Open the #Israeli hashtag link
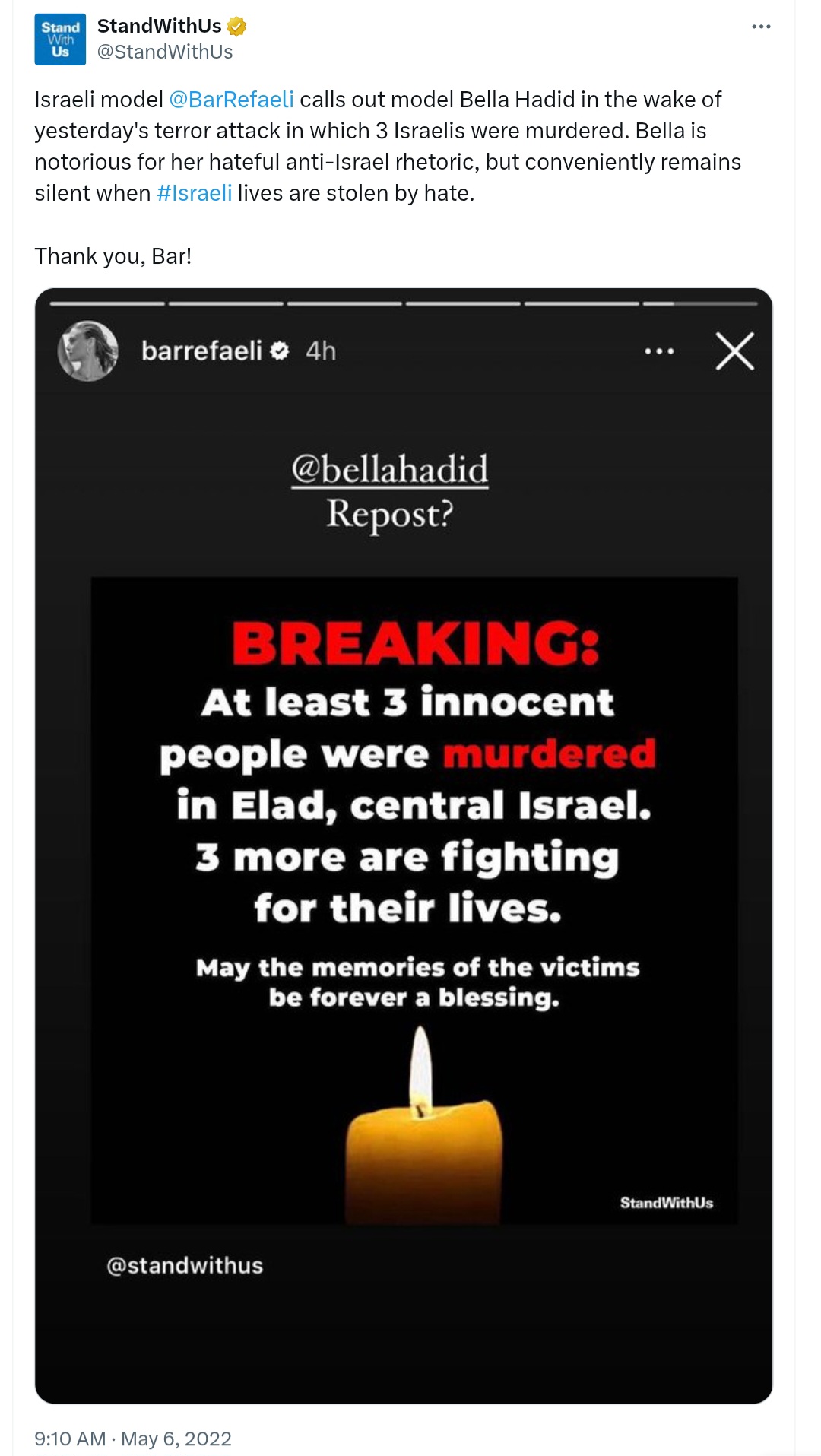This screenshot has height=1456, width=821. 195,193
